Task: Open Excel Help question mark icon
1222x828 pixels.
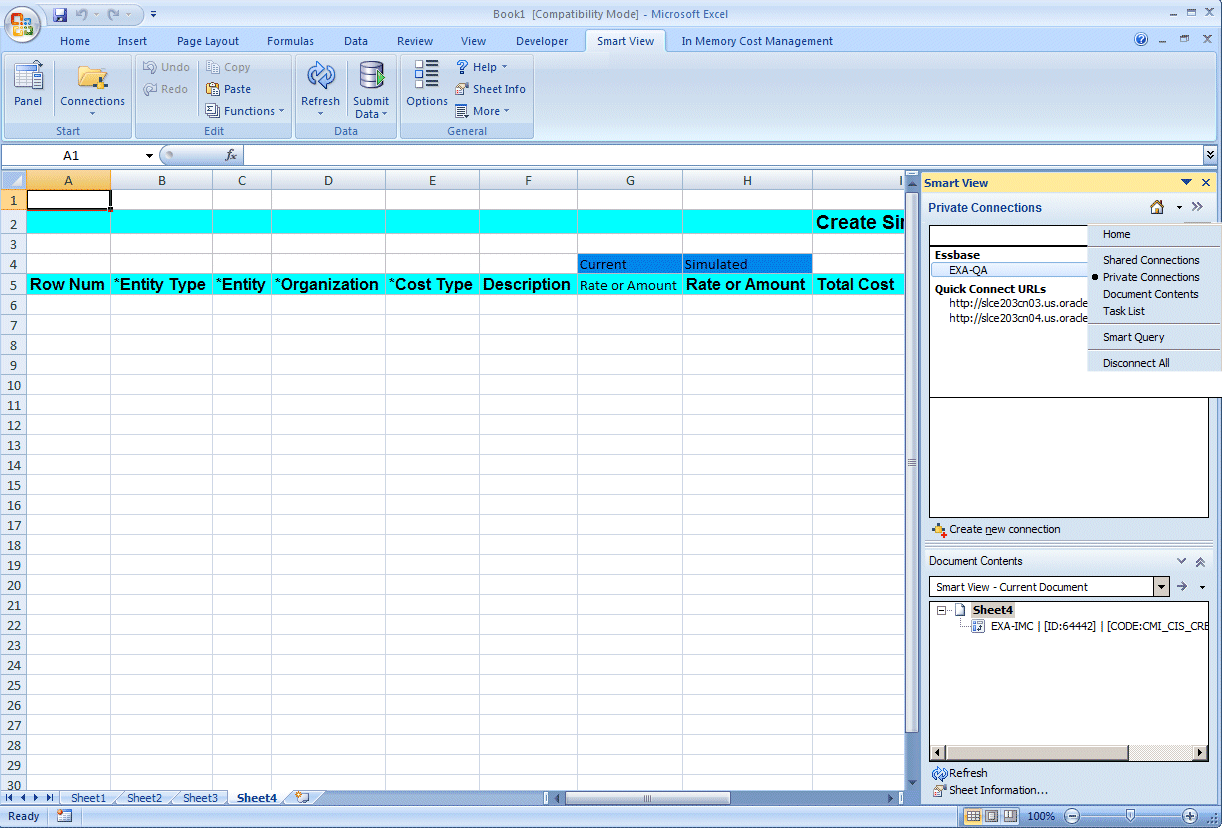Action: coord(1141,40)
